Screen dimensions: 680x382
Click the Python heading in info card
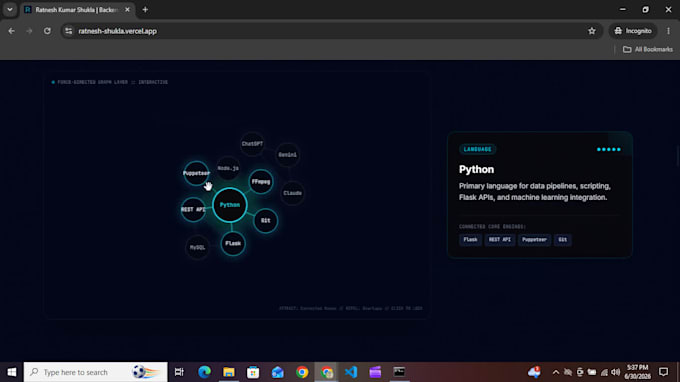pyautogui.click(x=476, y=169)
